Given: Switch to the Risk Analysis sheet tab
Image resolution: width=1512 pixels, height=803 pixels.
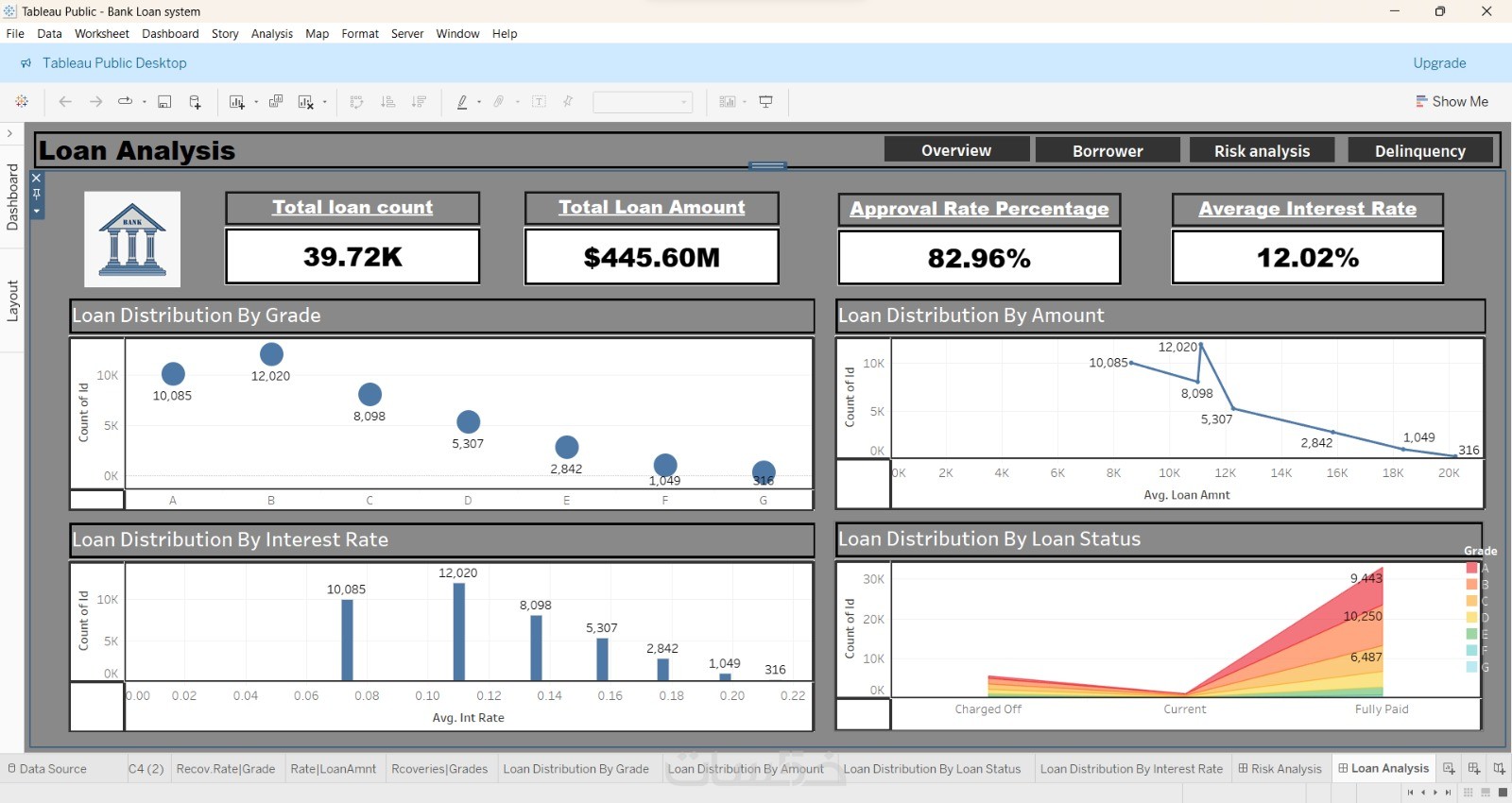Looking at the screenshot, I should pyautogui.click(x=1280, y=769).
